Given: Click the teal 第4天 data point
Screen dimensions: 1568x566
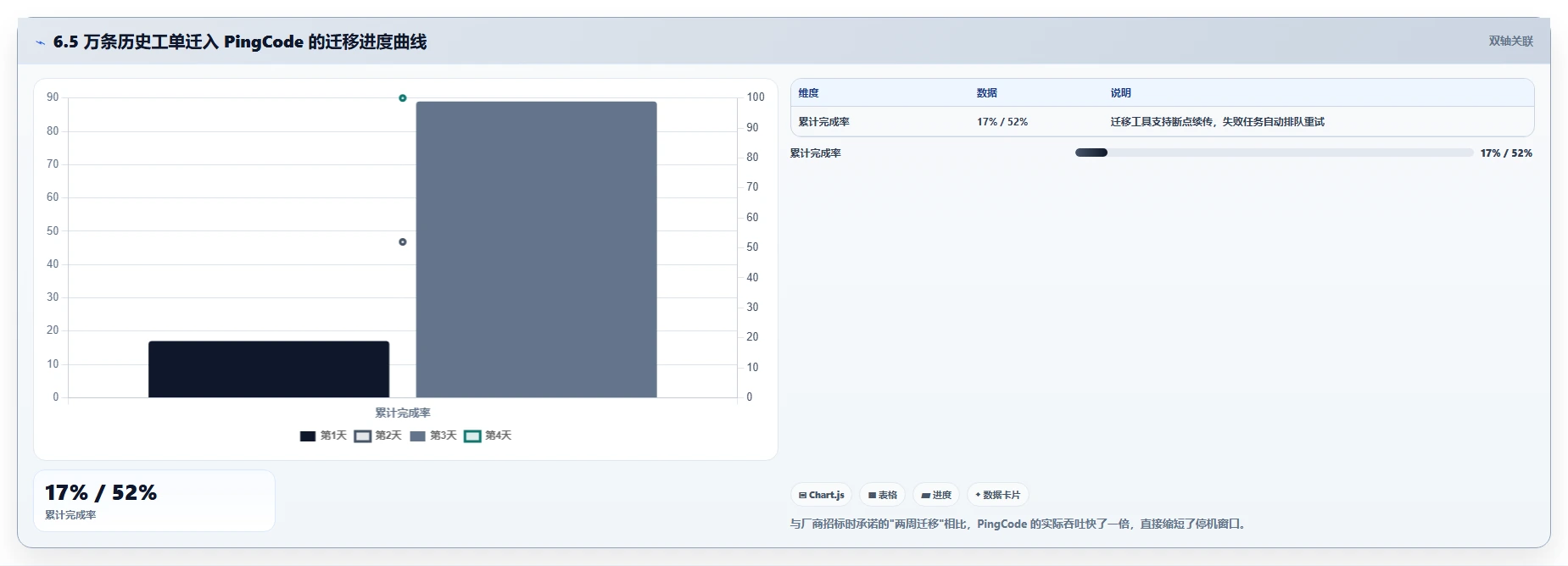Looking at the screenshot, I should pyautogui.click(x=403, y=98).
